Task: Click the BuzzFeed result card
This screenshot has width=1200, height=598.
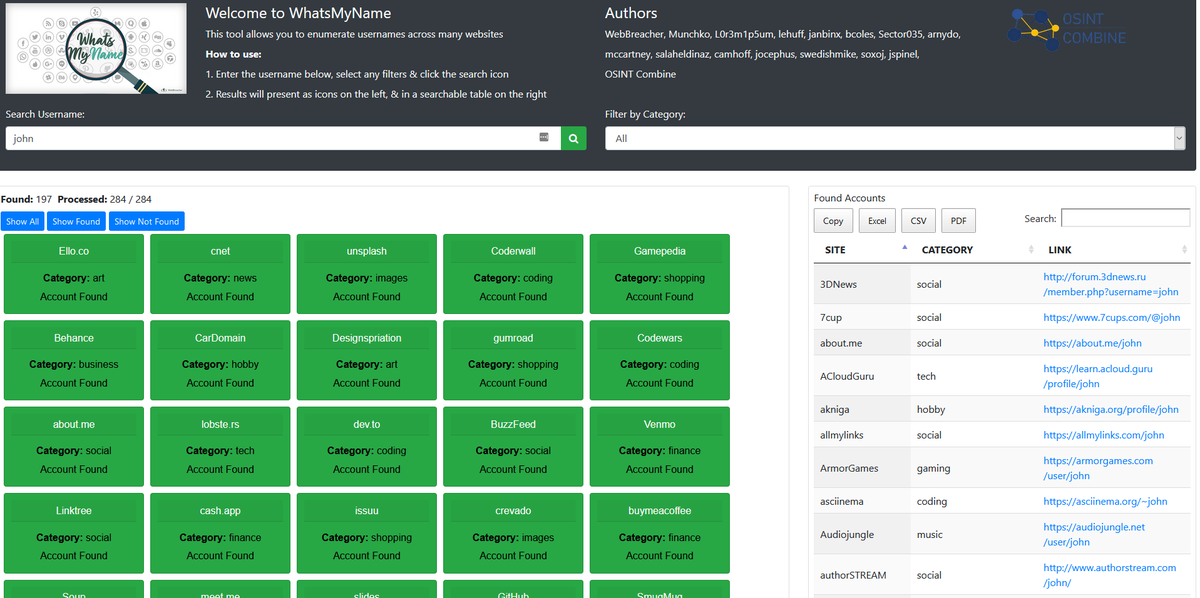Action: tap(513, 446)
